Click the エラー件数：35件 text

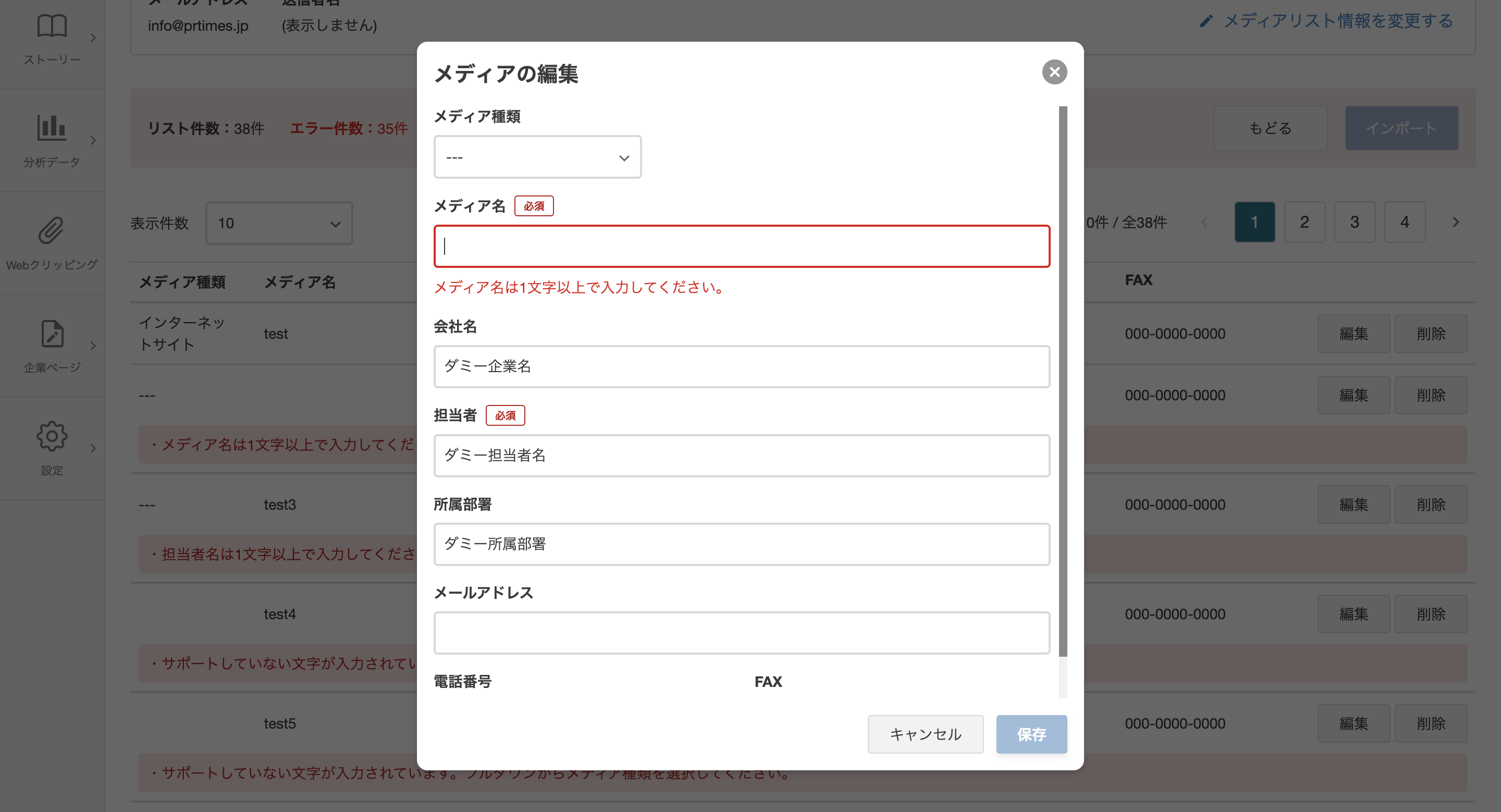click(x=349, y=128)
